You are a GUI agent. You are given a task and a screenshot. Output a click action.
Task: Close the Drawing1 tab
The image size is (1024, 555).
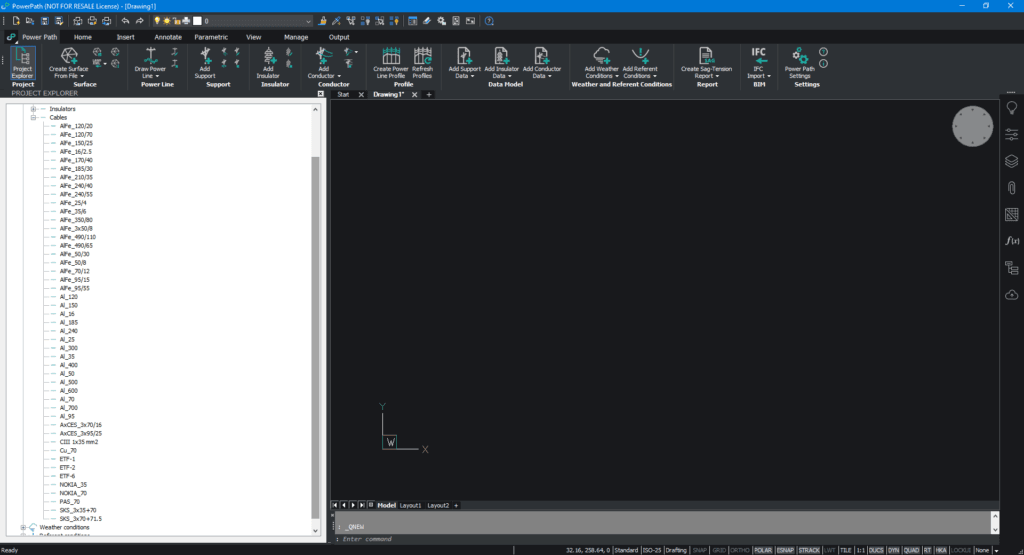[414, 95]
